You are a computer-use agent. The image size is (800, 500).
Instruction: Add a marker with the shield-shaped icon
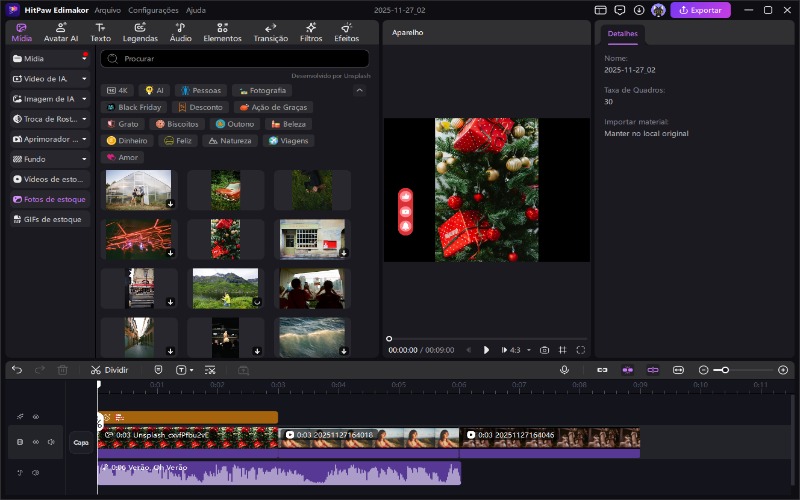[x=158, y=370]
